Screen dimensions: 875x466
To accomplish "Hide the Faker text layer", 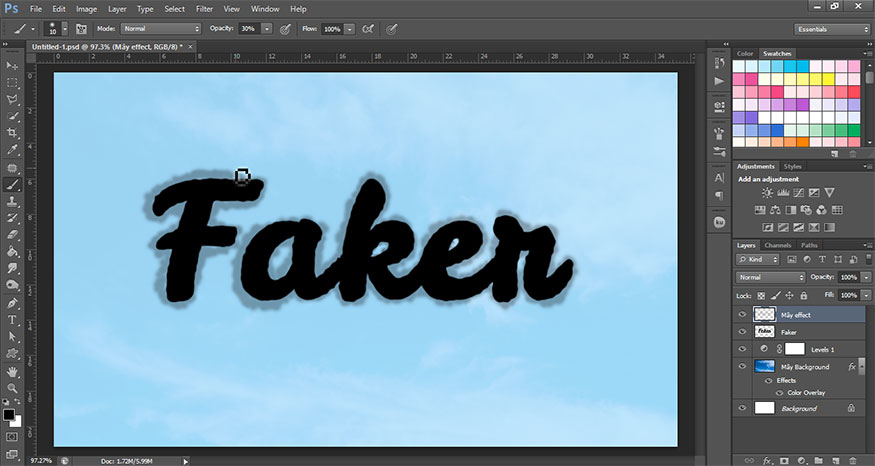I will point(742,332).
